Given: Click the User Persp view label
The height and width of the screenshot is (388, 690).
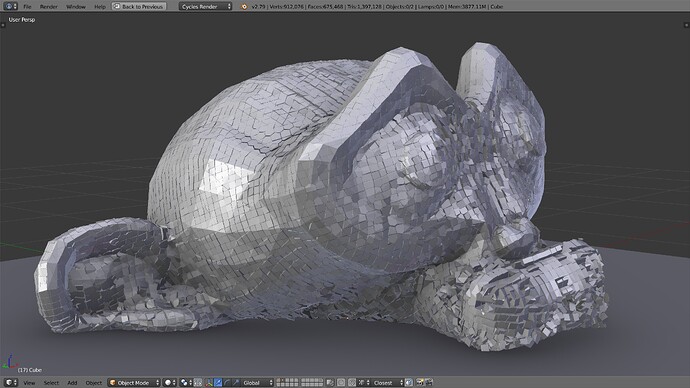Looking at the screenshot, I should pyautogui.click(x=22, y=20).
